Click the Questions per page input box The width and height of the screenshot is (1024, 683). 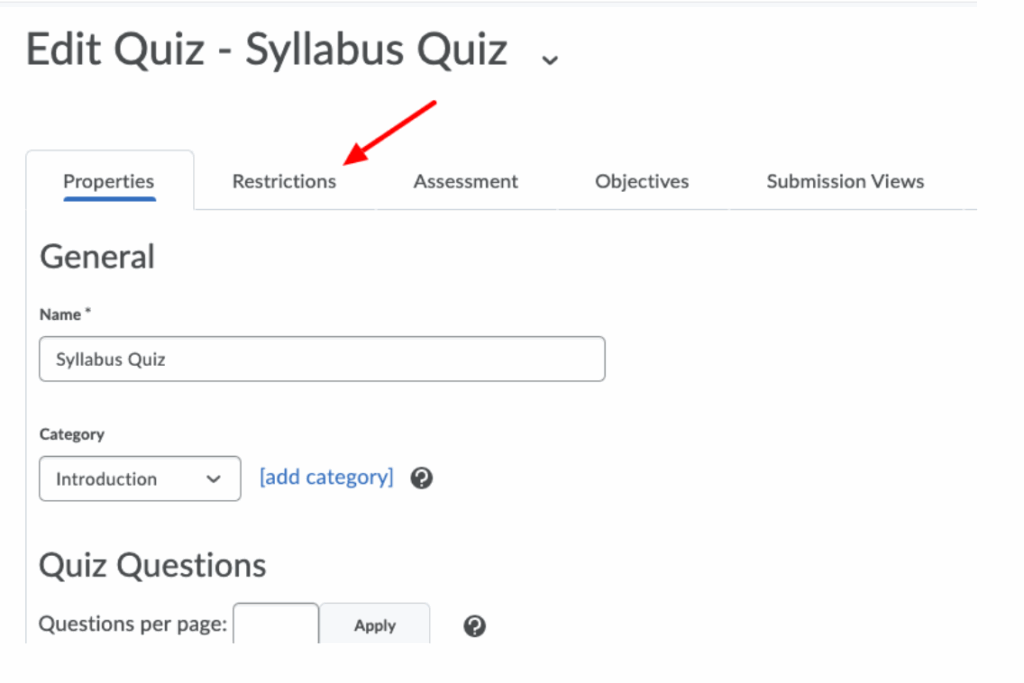point(276,625)
